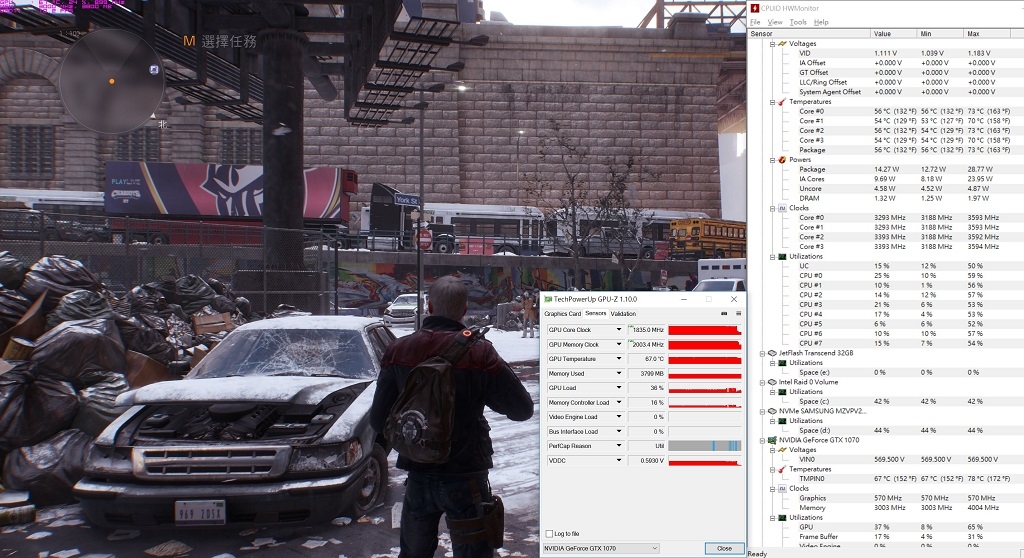Switch to the Sensors tab in GPU-Z
Image resolution: width=1024 pixels, height=558 pixels.
(x=596, y=314)
